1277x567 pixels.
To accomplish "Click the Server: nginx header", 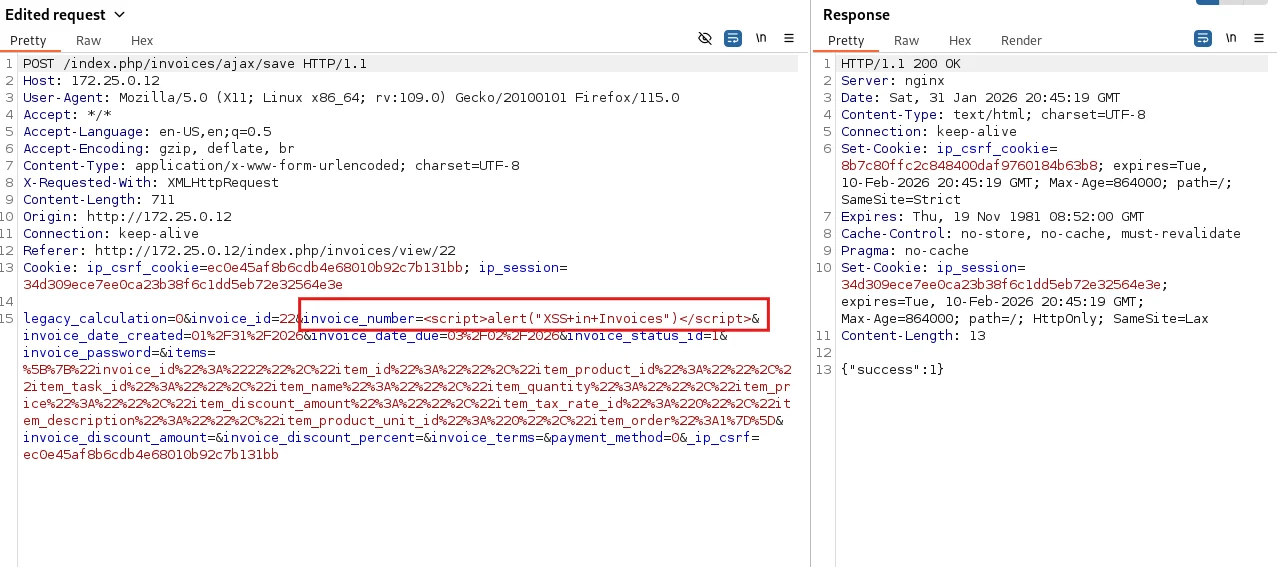I will pyautogui.click(x=893, y=81).
